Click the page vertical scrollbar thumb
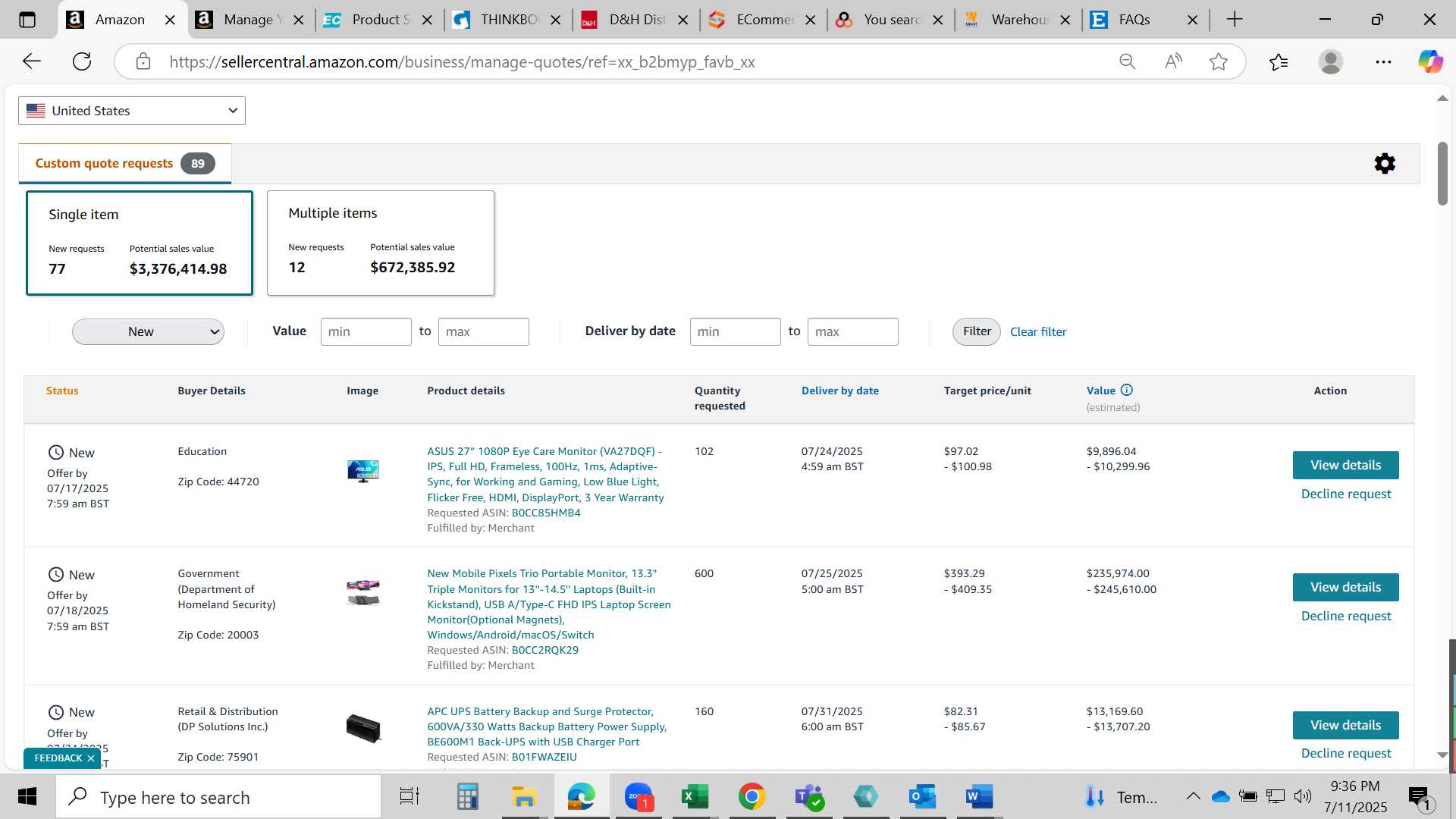This screenshot has height=819, width=1456. tap(1442, 173)
